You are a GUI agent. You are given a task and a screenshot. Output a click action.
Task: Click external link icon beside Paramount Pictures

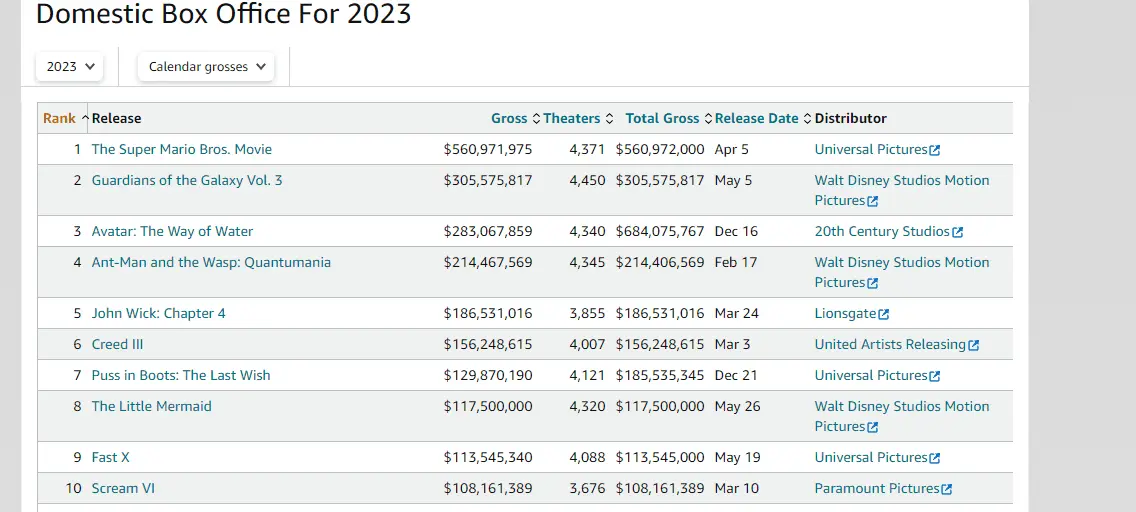(x=947, y=489)
